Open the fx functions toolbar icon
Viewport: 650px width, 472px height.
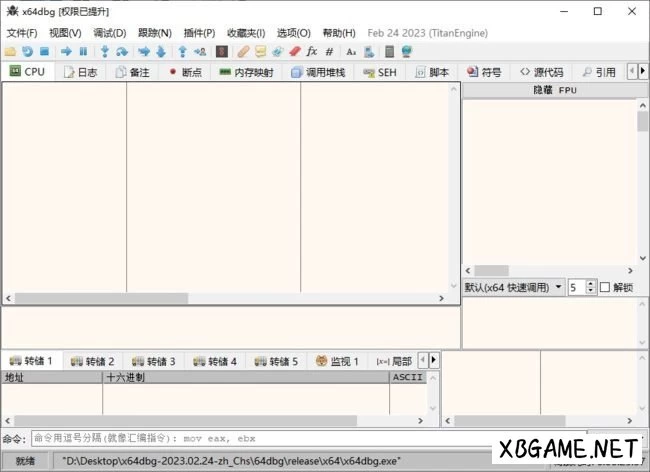(x=311, y=51)
